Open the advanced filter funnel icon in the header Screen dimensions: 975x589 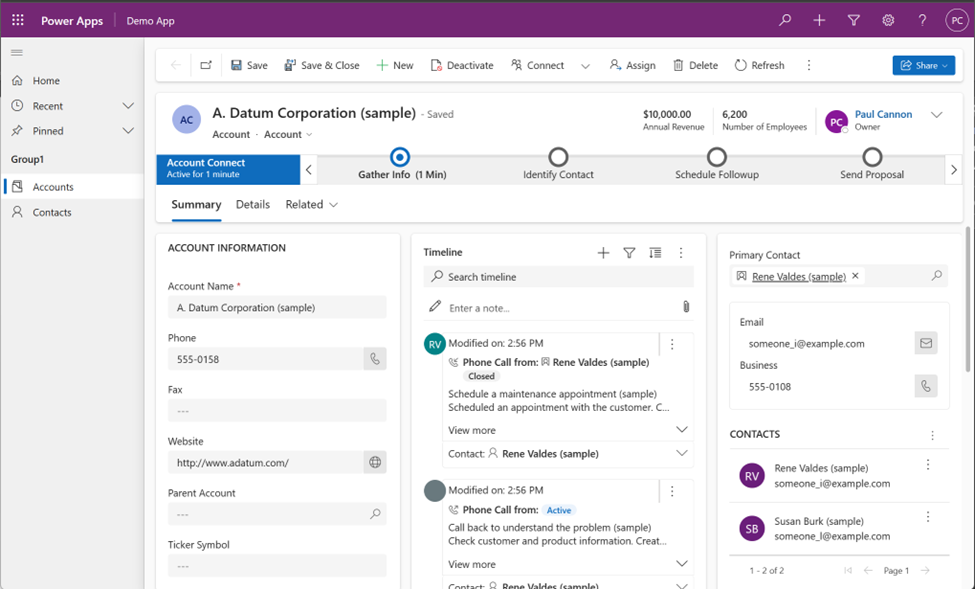pos(853,21)
